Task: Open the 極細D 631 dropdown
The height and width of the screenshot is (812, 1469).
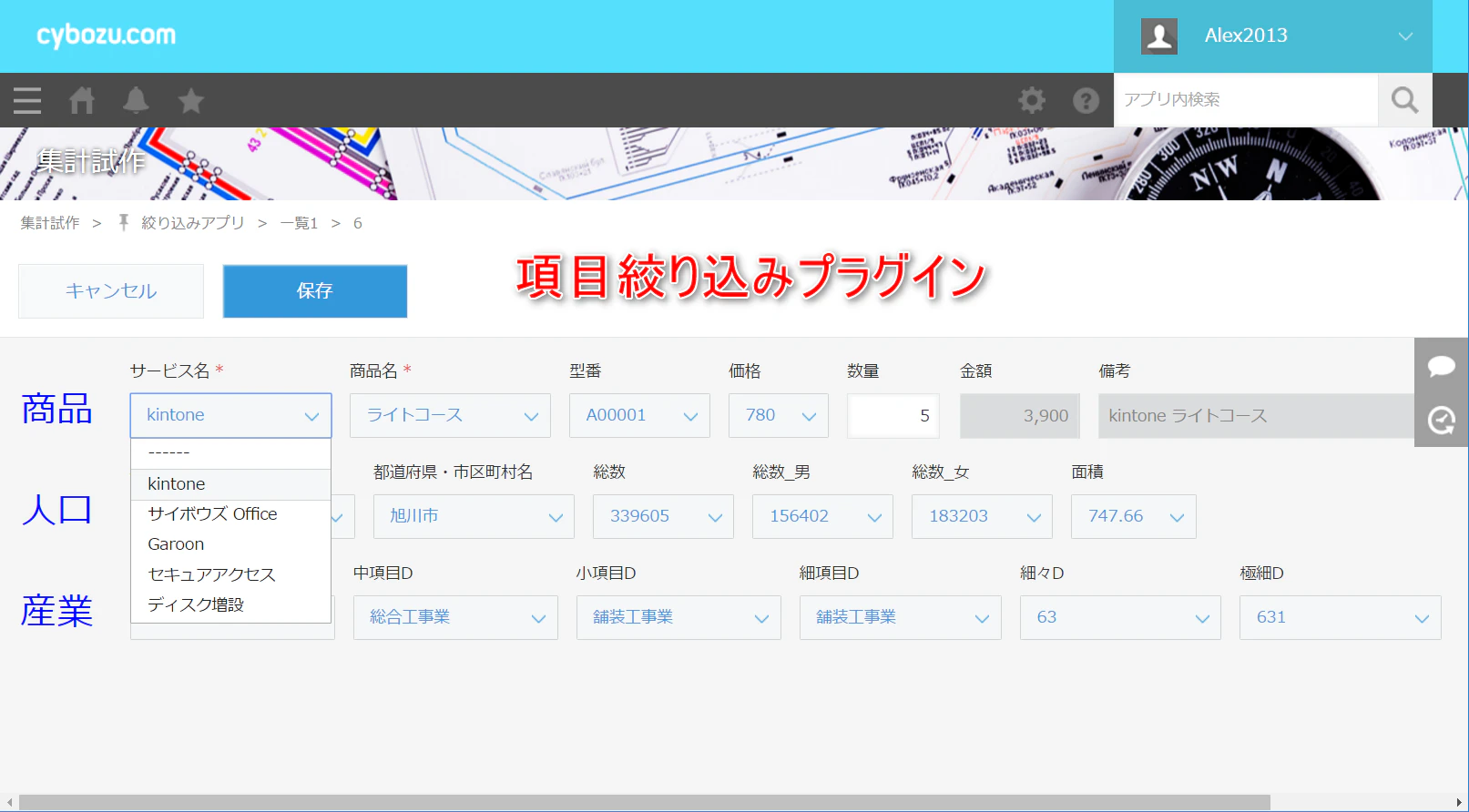Action: click(1341, 617)
